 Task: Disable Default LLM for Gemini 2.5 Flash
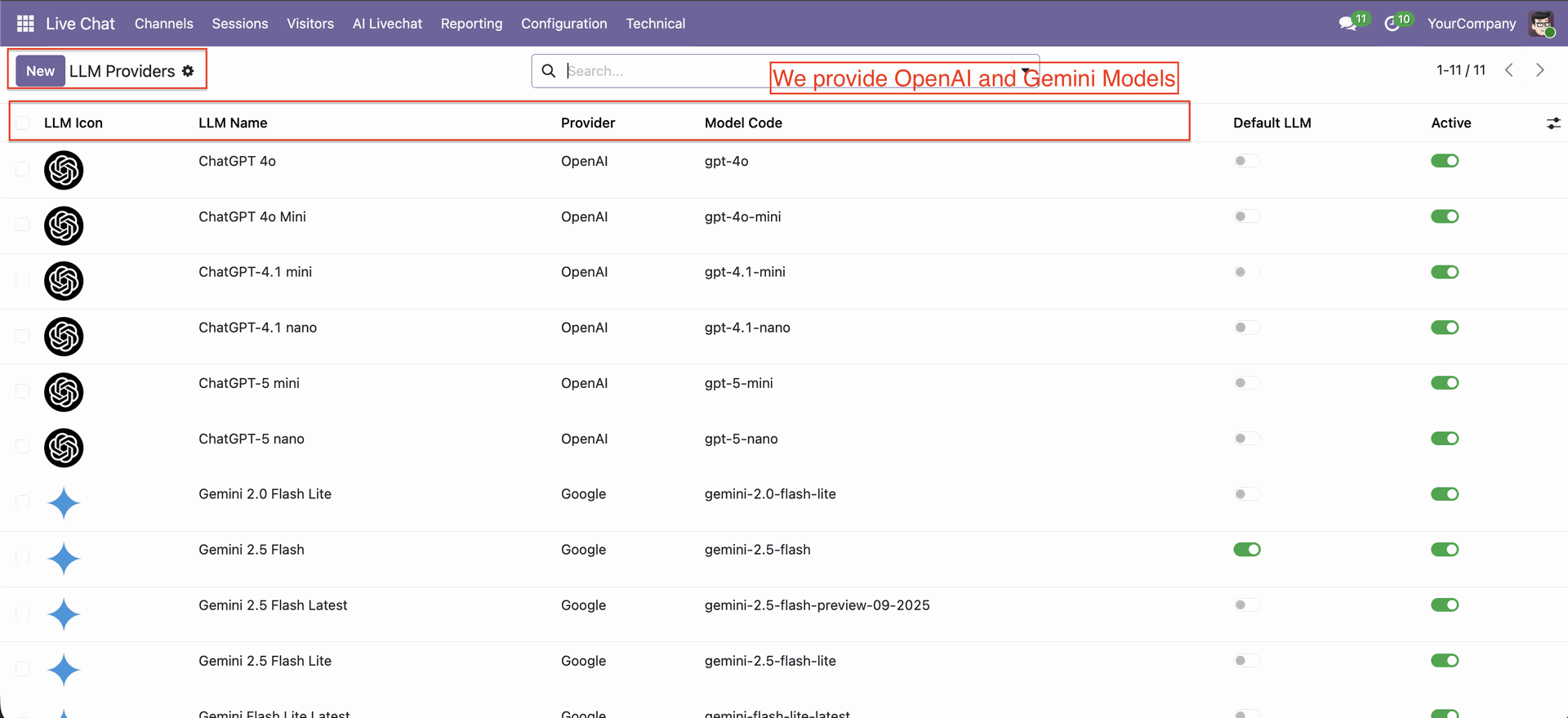[1246, 550]
